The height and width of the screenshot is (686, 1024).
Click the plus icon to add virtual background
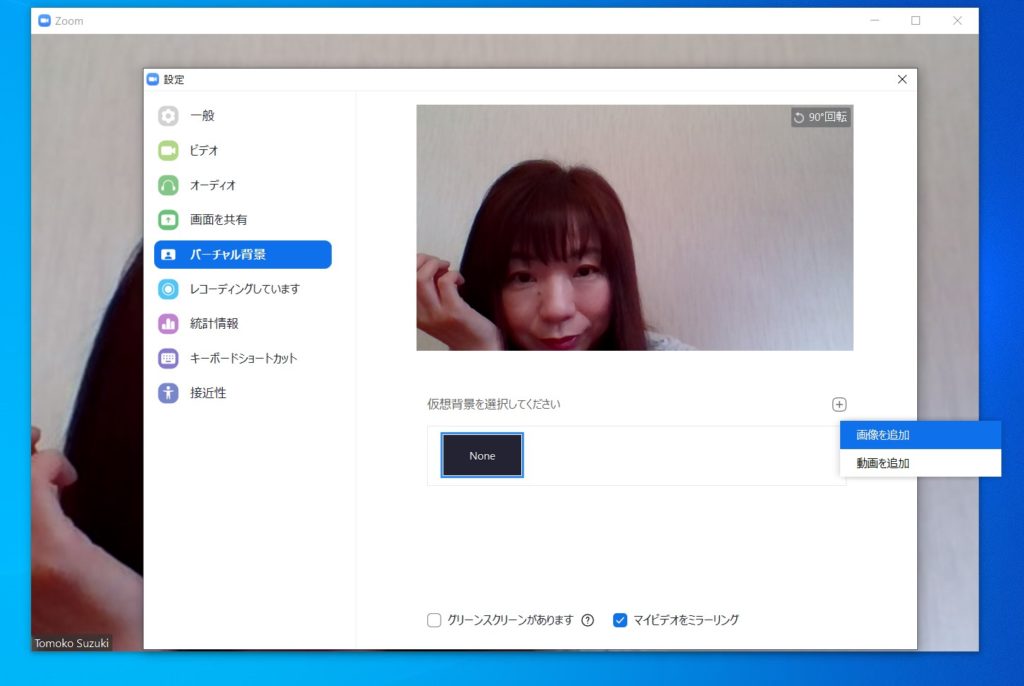[x=839, y=404]
